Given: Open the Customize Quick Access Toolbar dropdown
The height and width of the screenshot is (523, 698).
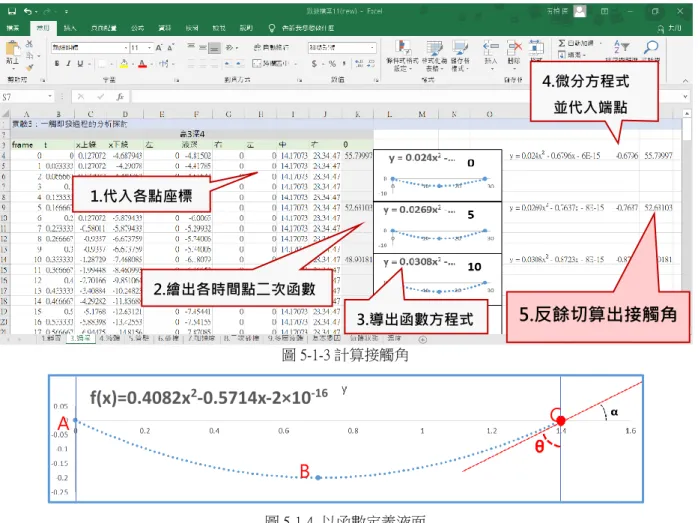Looking at the screenshot, I should pyautogui.click(x=66, y=12).
